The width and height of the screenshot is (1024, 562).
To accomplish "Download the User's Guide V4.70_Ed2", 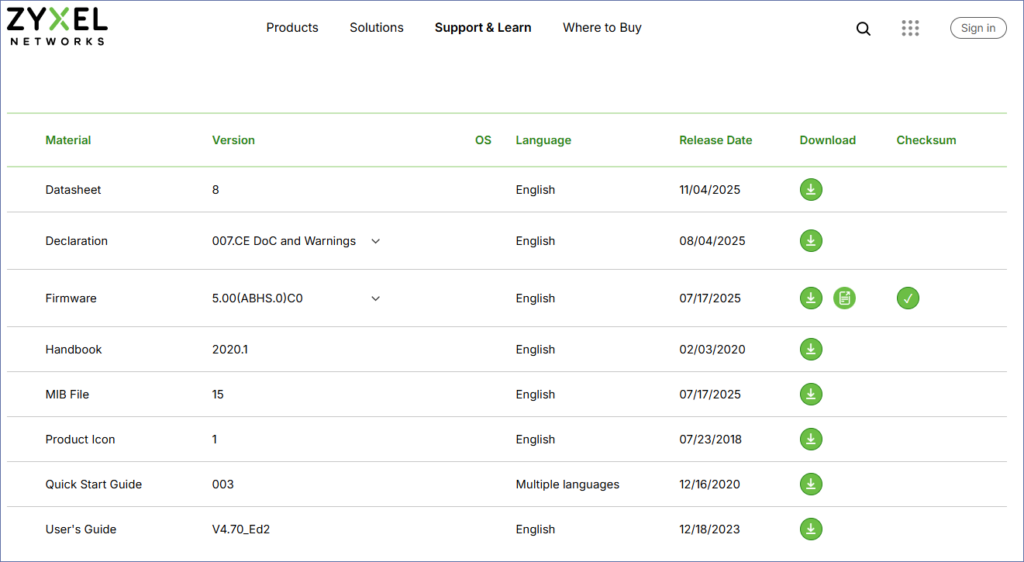I will click(x=811, y=529).
